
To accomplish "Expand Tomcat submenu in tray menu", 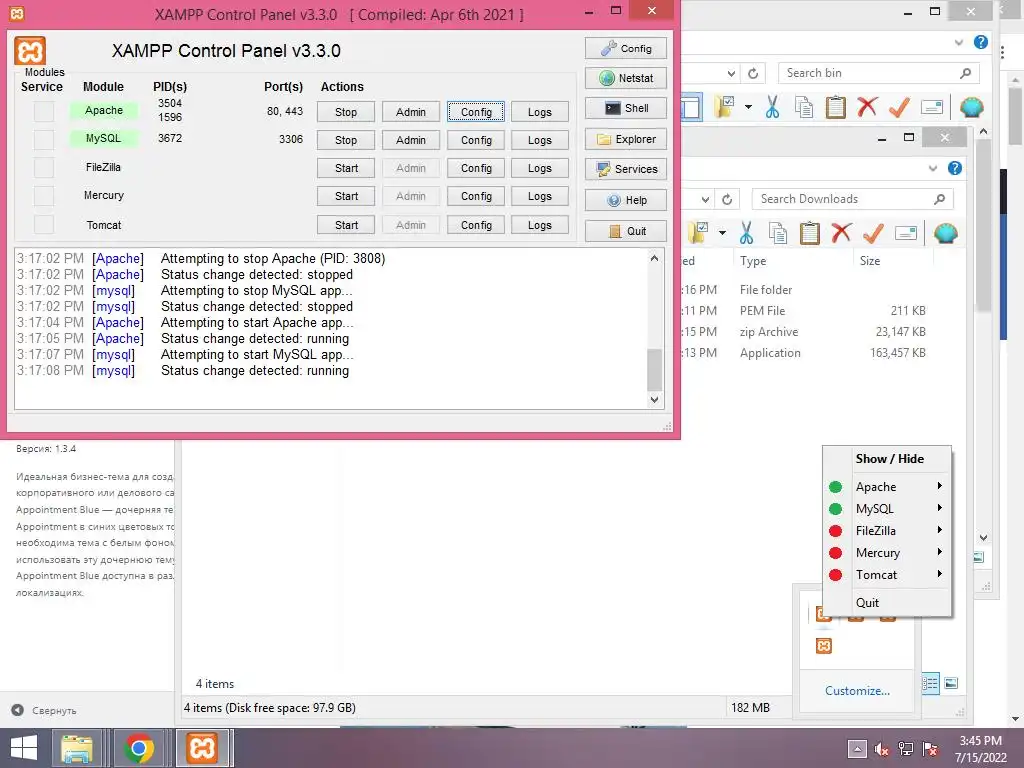I will (940, 574).
